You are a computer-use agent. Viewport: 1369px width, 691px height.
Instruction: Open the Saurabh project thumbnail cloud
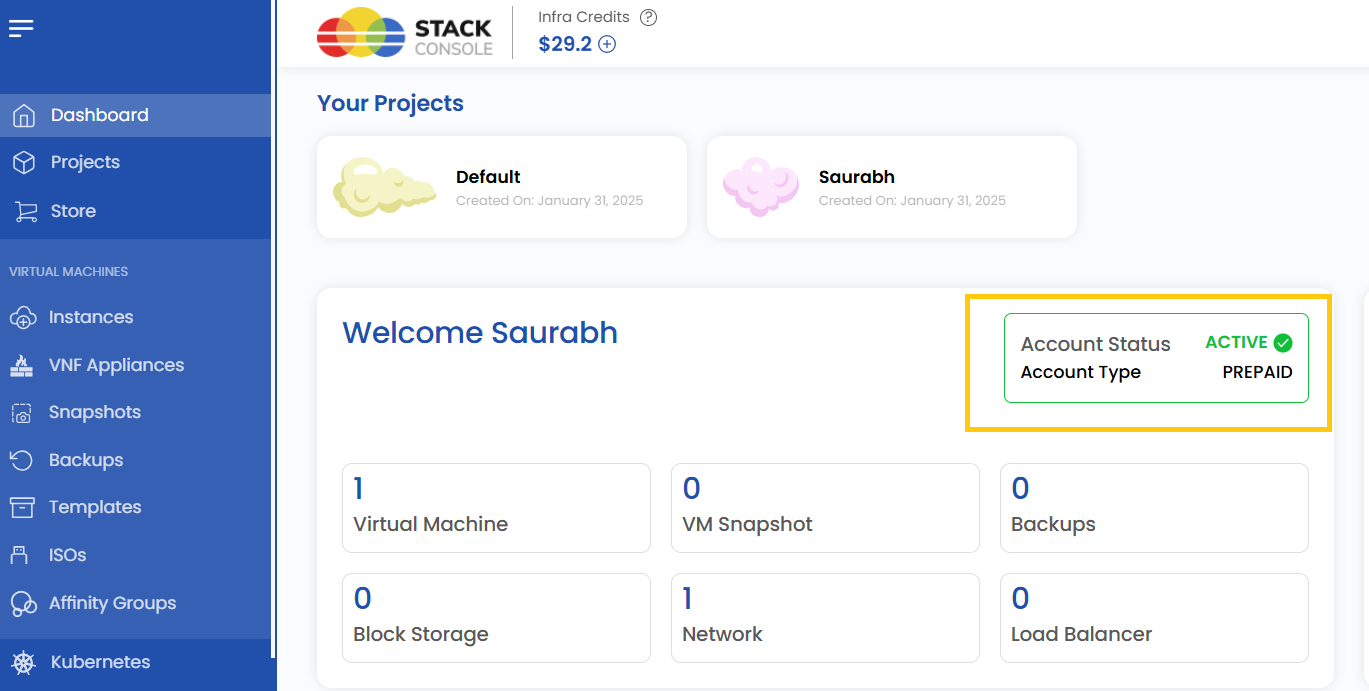click(x=761, y=186)
